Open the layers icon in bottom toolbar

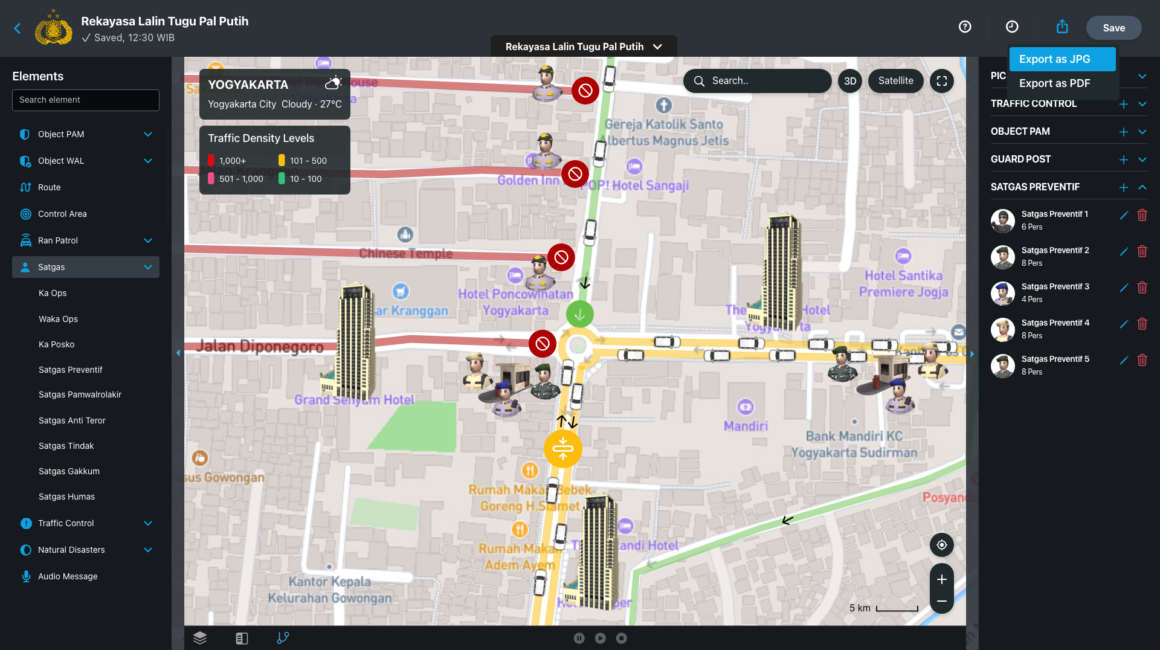pyautogui.click(x=199, y=637)
